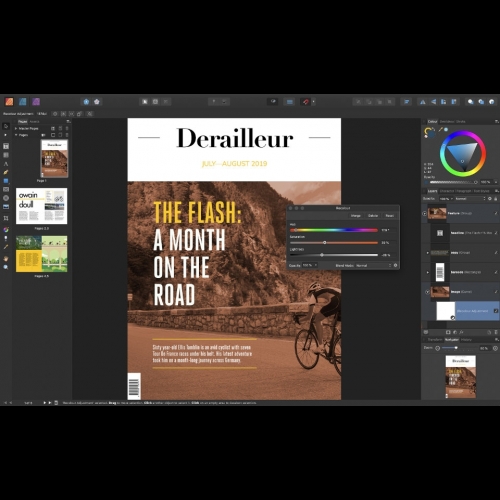The image size is (500, 500).
Task: Open the Layers panel blend mode dropdown
Action: [470, 199]
